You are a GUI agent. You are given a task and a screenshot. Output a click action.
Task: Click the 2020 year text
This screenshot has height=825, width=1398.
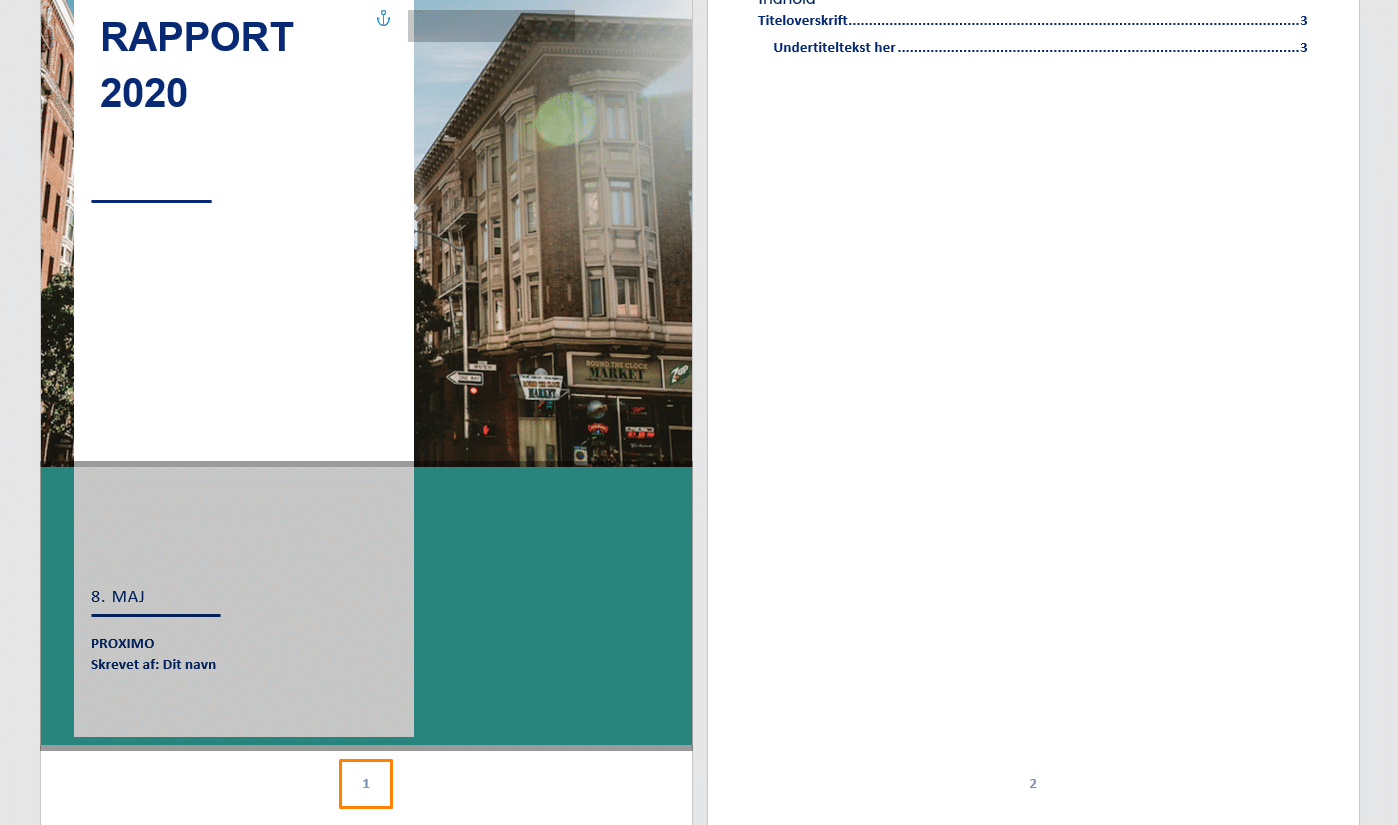tap(144, 94)
